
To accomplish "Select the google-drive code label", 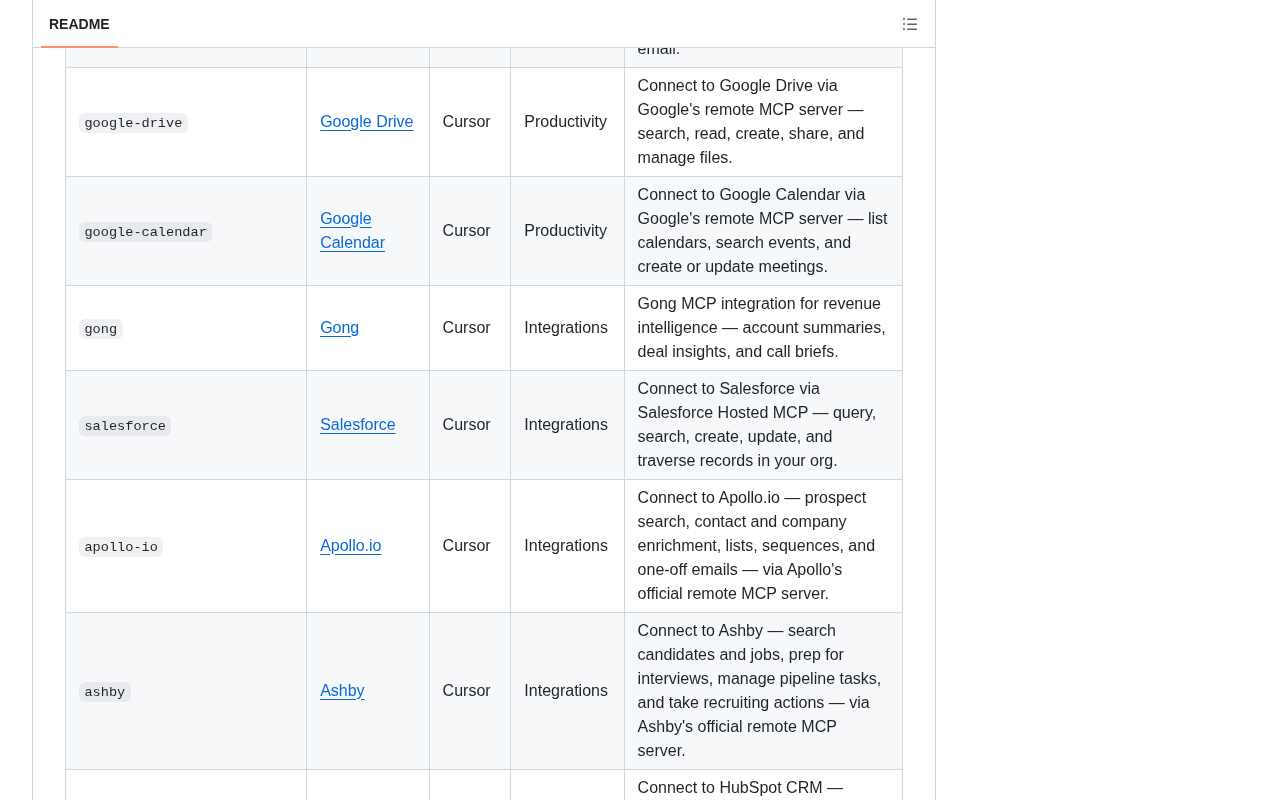I will tap(133, 123).
